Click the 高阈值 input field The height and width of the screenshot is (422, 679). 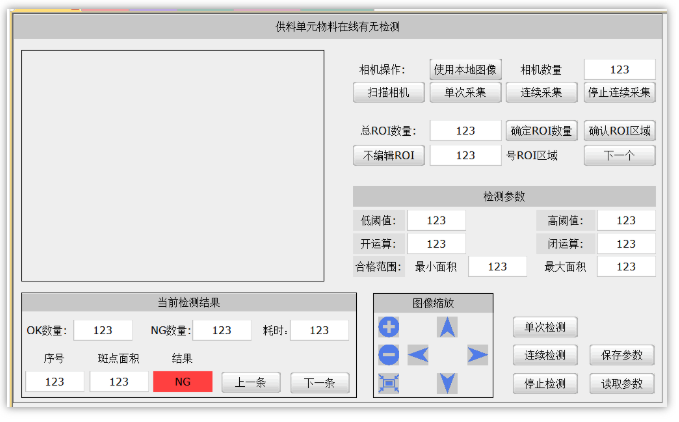(x=626, y=221)
